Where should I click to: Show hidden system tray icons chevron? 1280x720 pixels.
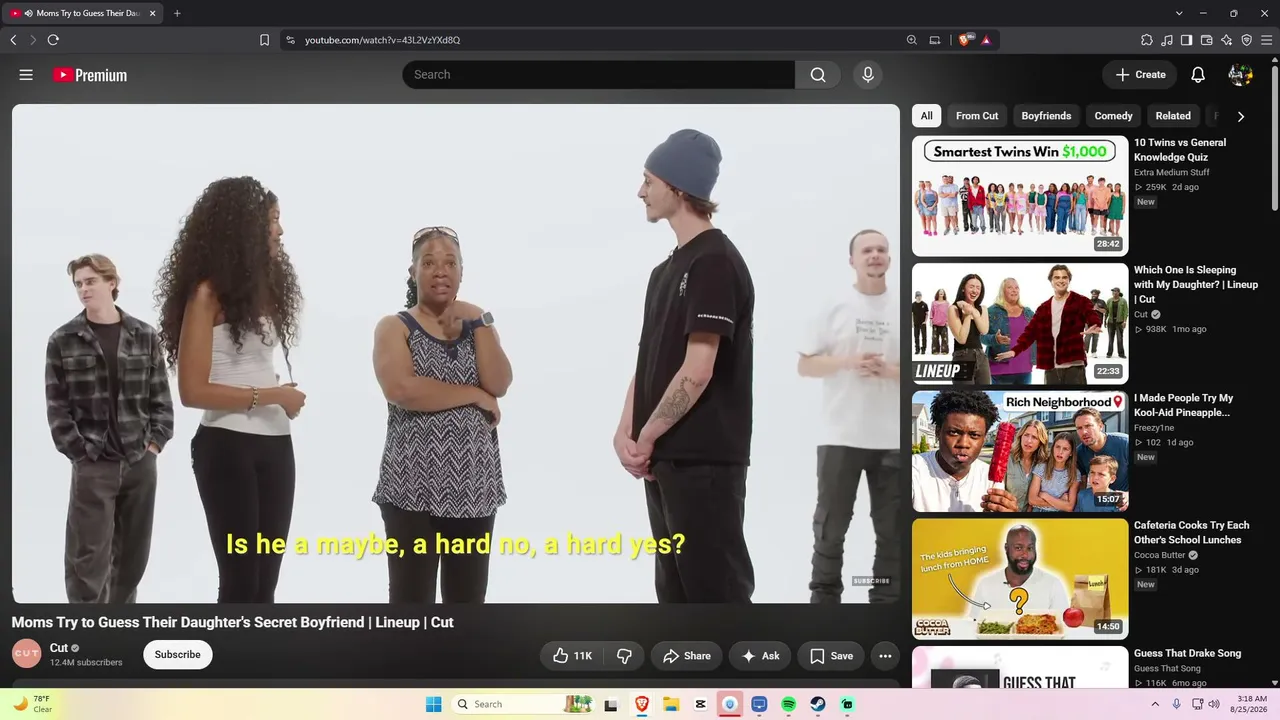1155,704
